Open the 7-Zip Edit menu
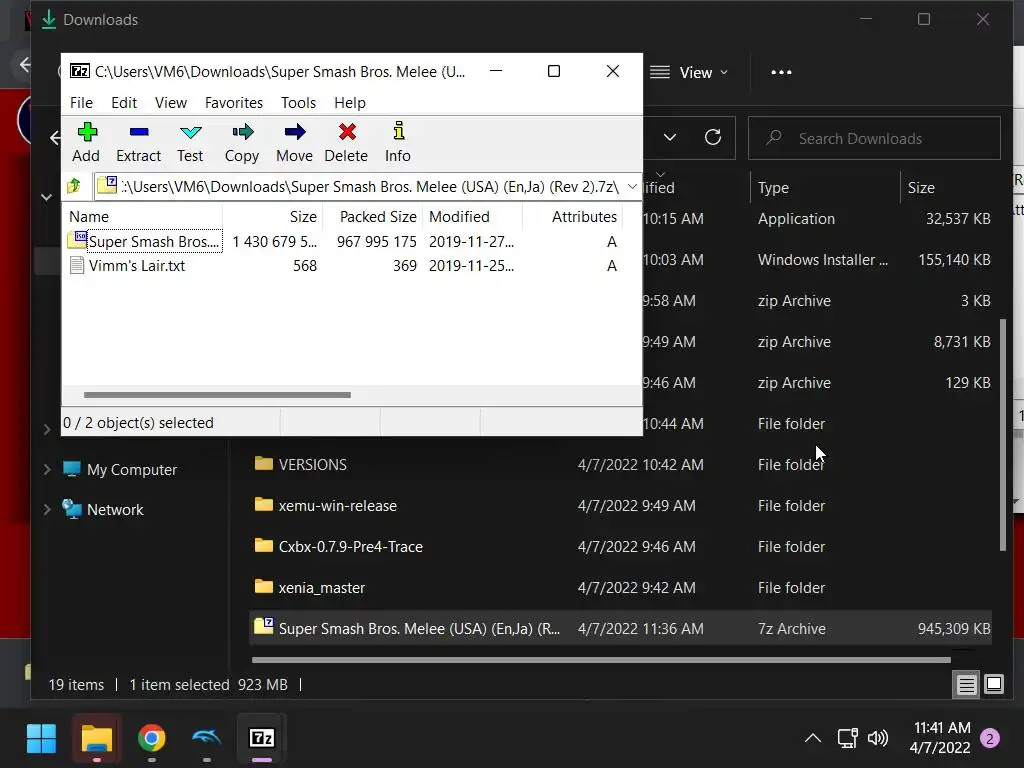Screen dimensions: 1024x768 point(123,103)
